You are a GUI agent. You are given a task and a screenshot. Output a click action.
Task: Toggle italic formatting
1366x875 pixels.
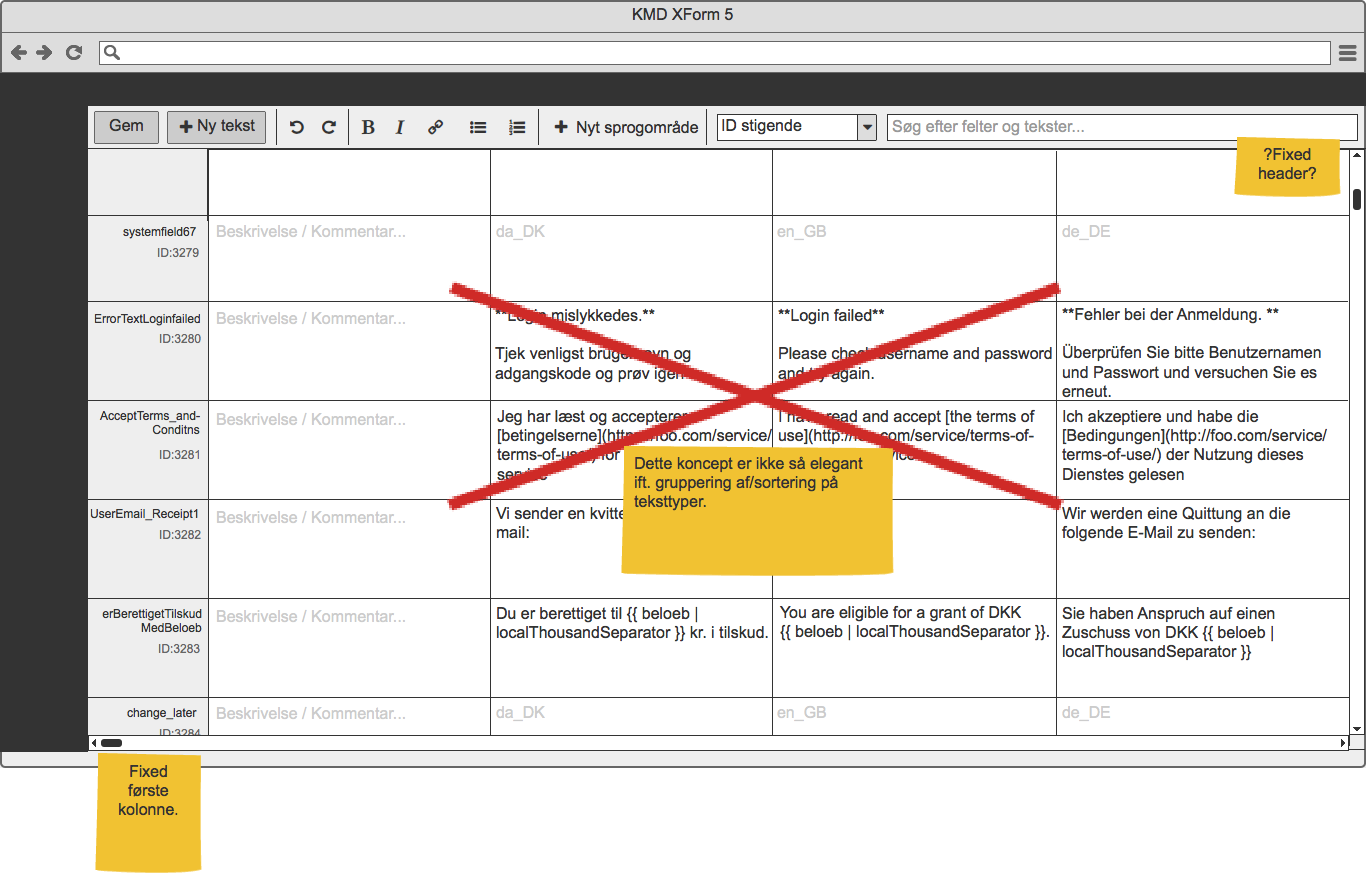(x=400, y=127)
